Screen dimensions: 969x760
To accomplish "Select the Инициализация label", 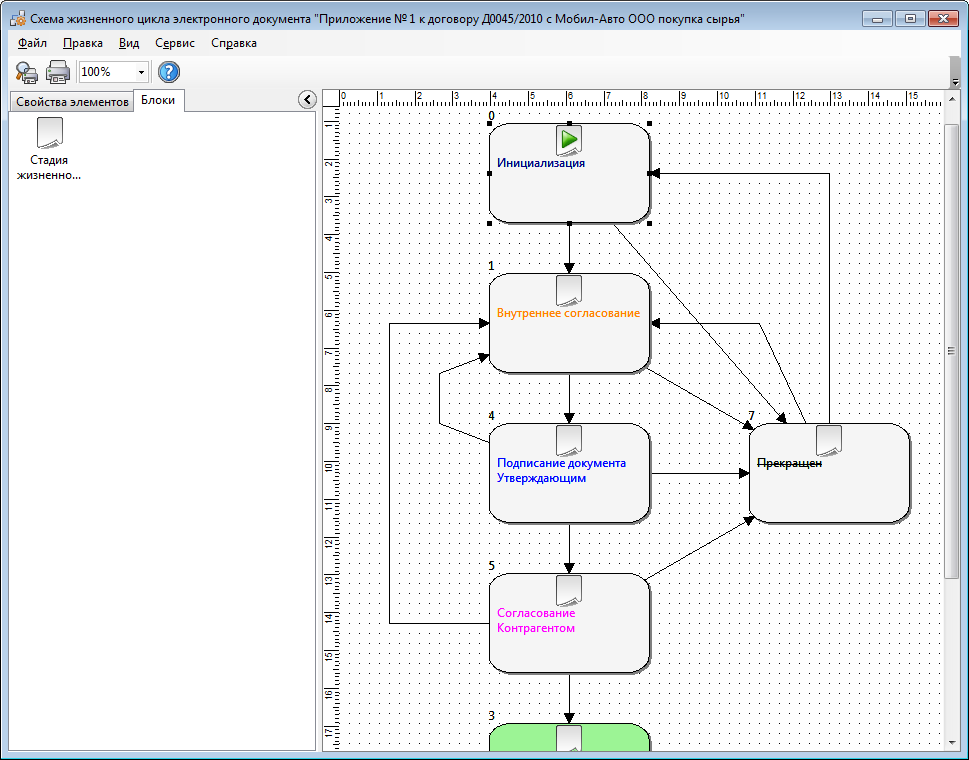I will [541, 163].
